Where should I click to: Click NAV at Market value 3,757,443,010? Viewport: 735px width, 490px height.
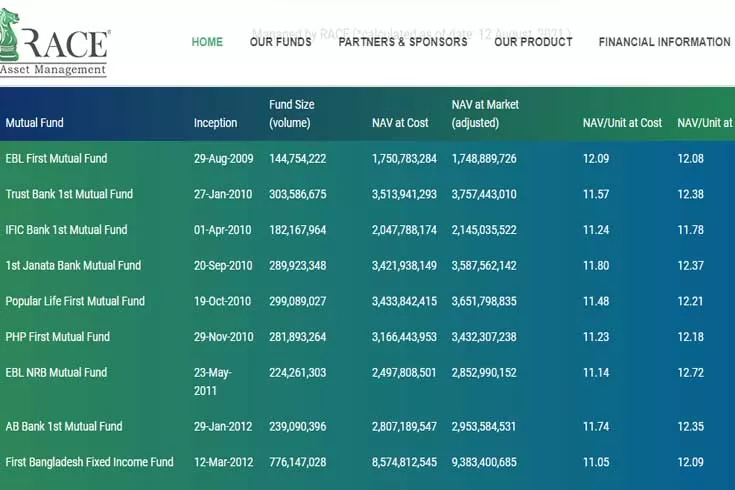click(x=484, y=194)
